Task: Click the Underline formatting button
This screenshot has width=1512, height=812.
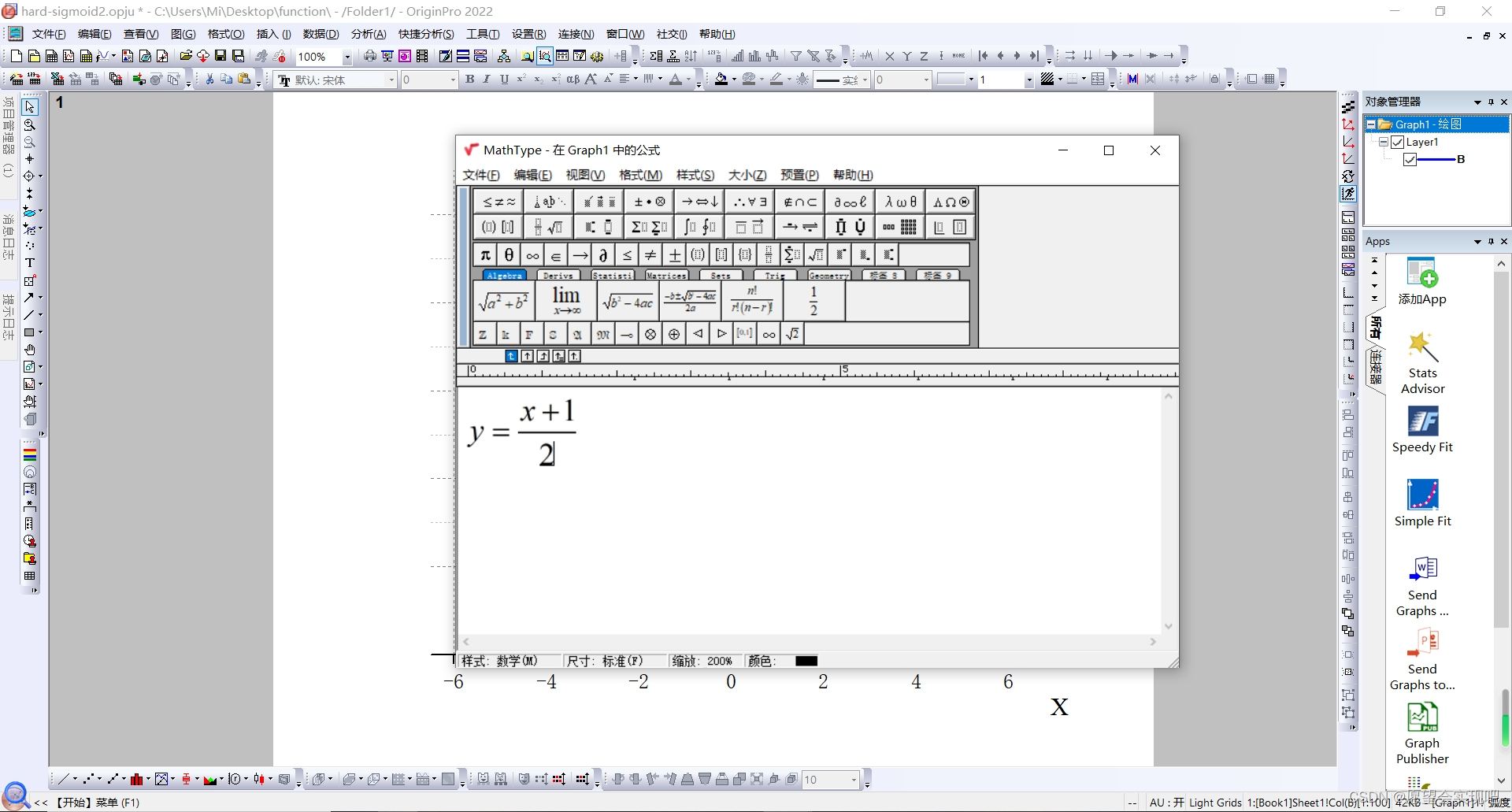Action: point(504,80)
